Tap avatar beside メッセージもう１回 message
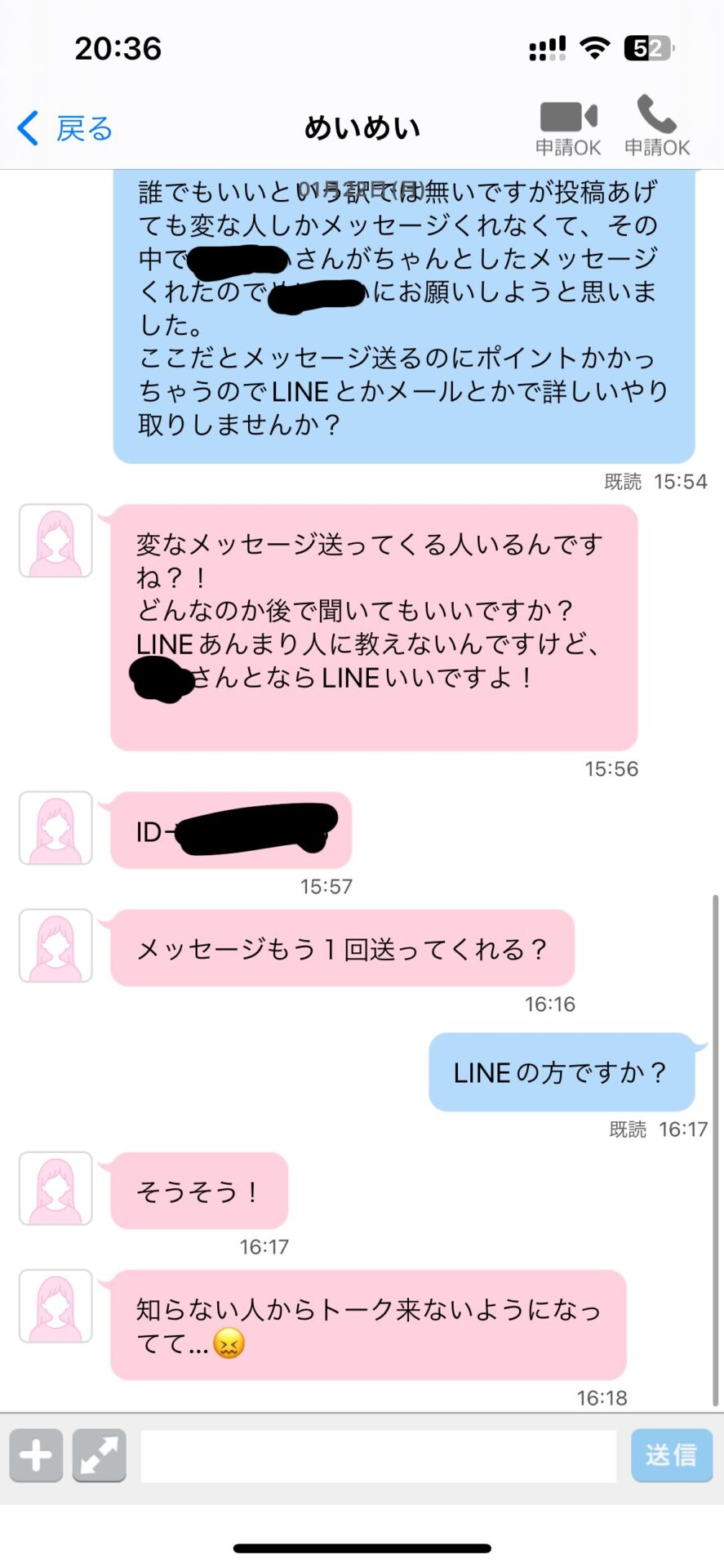 tap(56, 946)
